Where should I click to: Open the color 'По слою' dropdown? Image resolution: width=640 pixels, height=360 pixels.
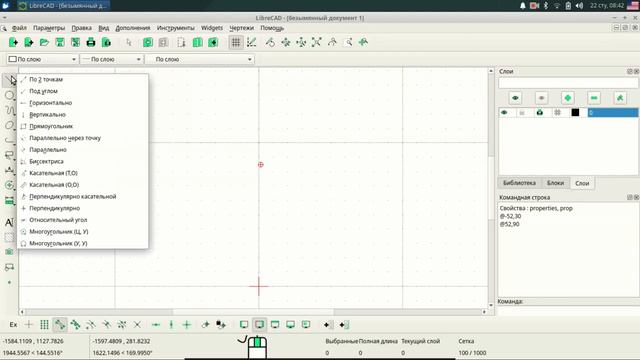pyautogui.click(x=42, y=59)
